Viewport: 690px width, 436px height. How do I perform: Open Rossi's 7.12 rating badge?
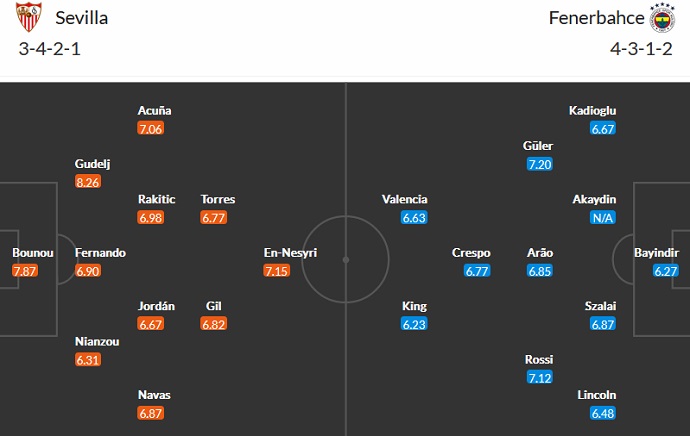tap(539, 377)
